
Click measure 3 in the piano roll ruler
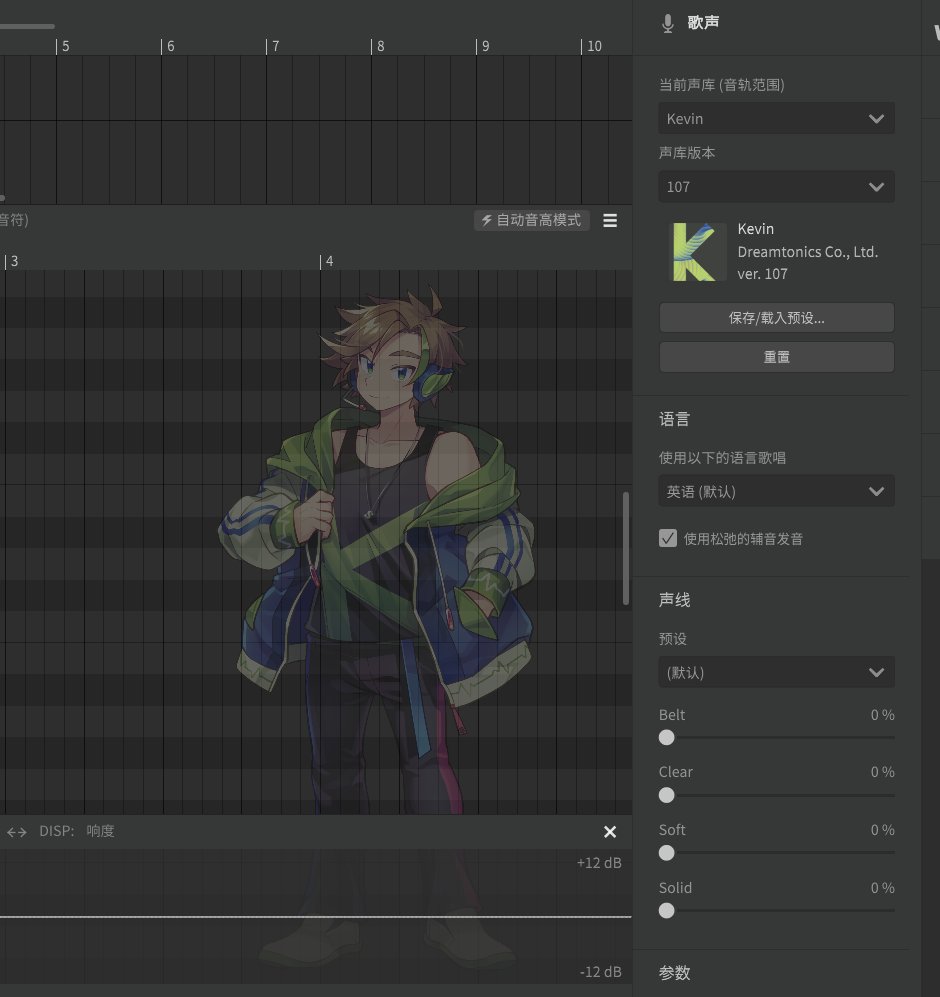14,261
